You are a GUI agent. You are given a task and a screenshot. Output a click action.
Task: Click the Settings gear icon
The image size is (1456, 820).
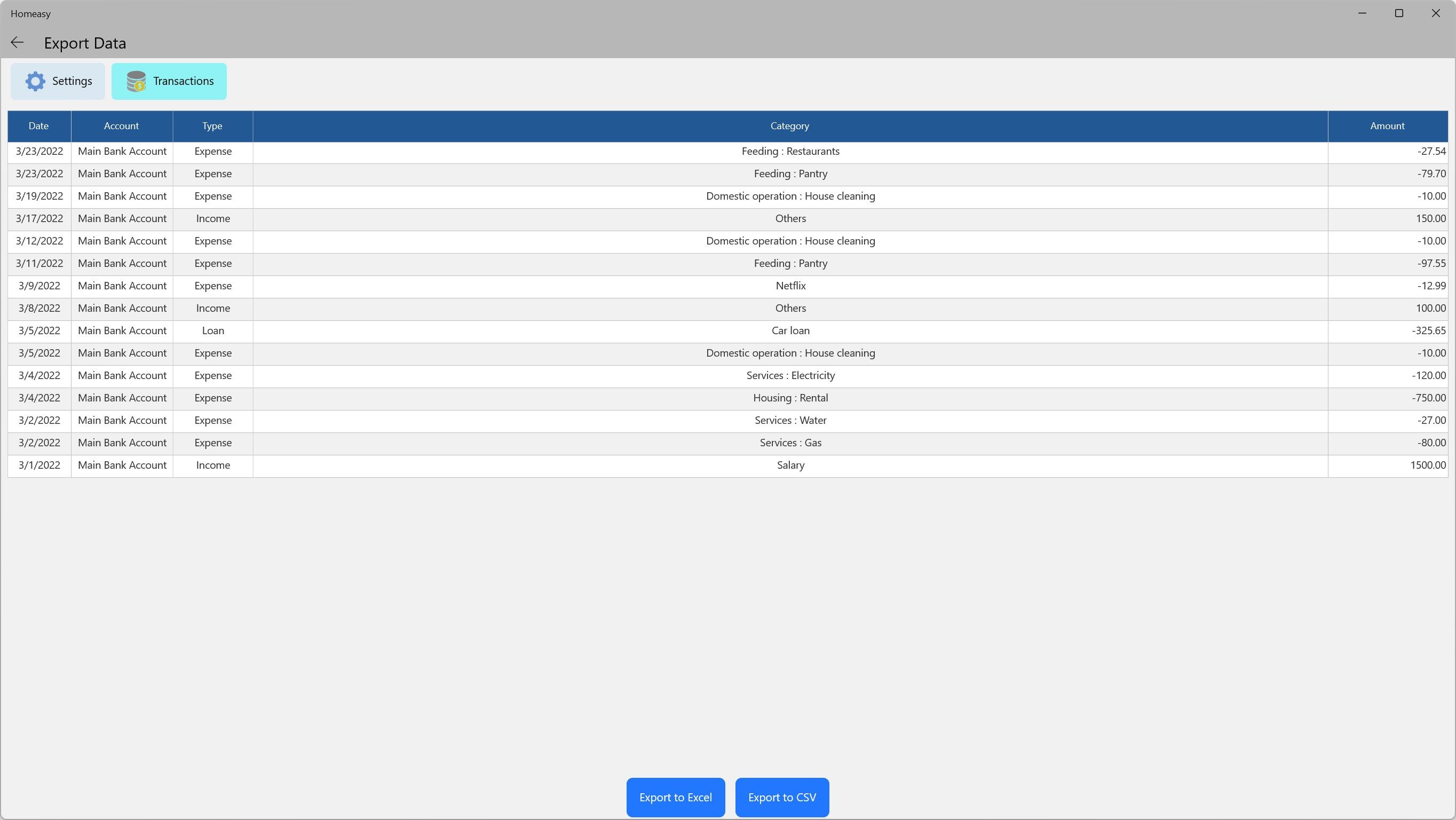tap(35, 80)
